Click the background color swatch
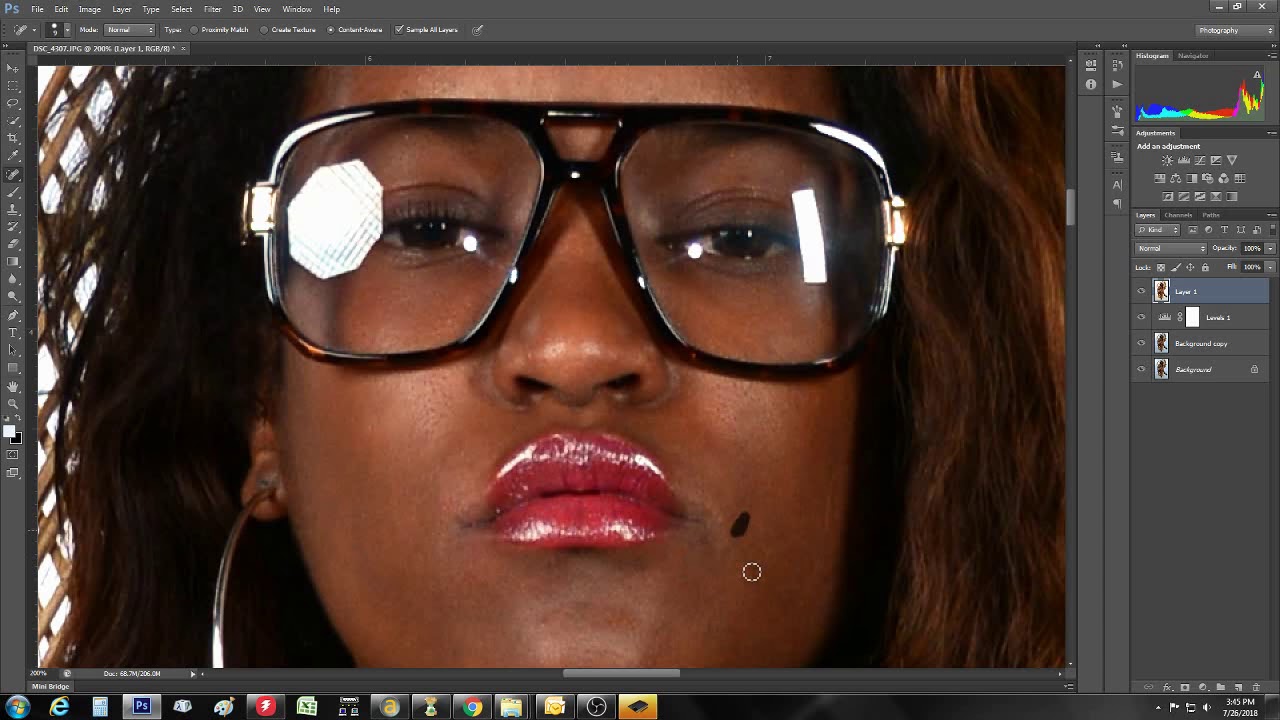 (16, 438)
